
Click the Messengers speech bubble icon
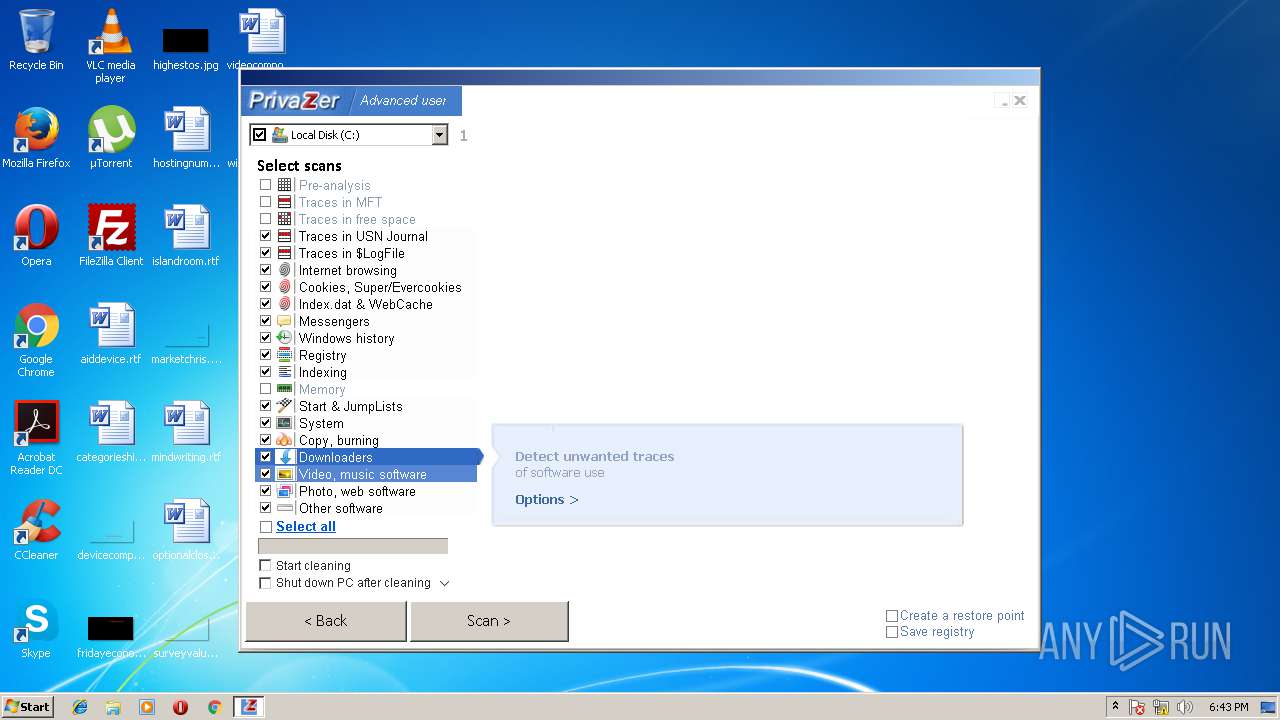285,321
